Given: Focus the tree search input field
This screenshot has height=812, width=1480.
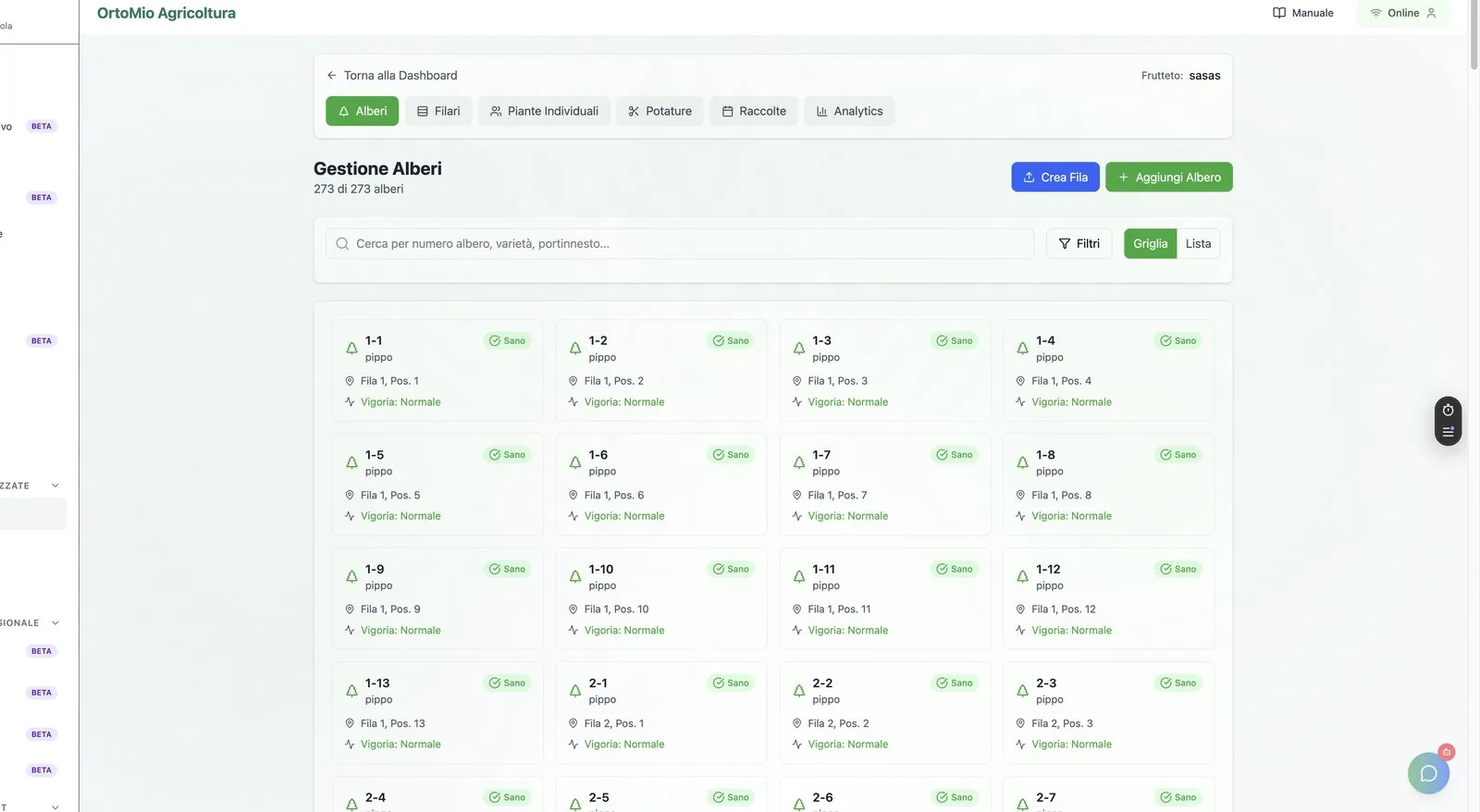Looking at the screenshot, I should click(680, 243).
